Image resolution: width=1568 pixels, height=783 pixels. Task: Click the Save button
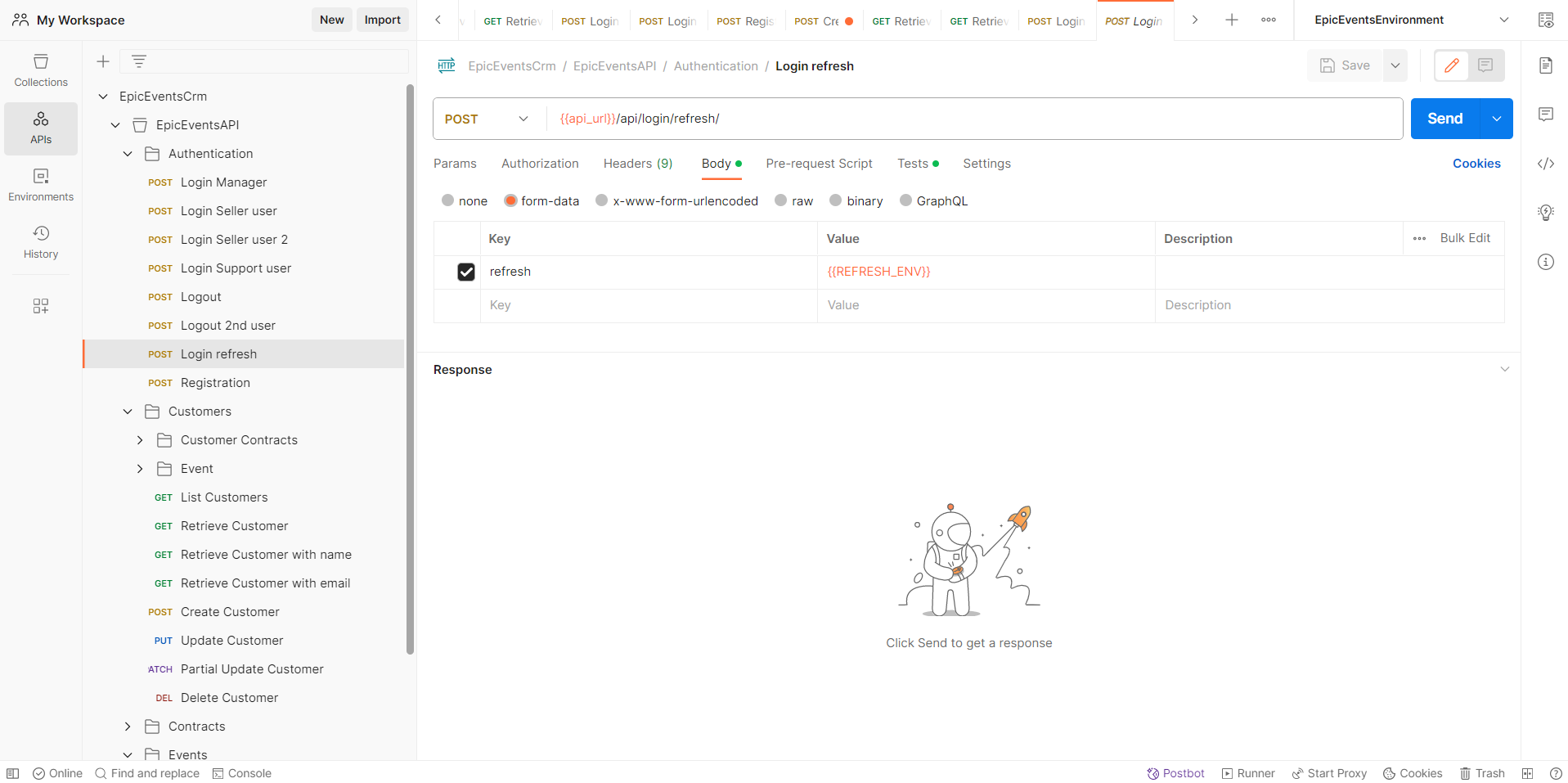[1345, 65]
